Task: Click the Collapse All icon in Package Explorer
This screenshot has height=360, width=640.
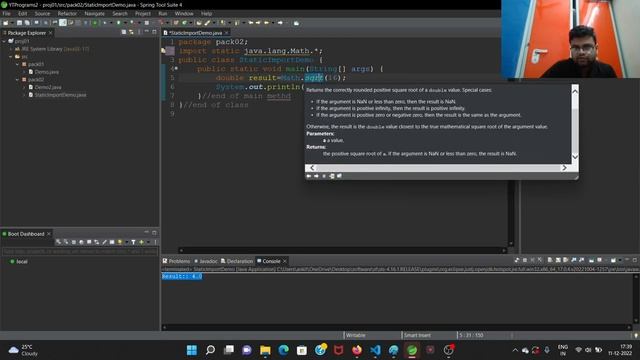Action: (124, 32)
